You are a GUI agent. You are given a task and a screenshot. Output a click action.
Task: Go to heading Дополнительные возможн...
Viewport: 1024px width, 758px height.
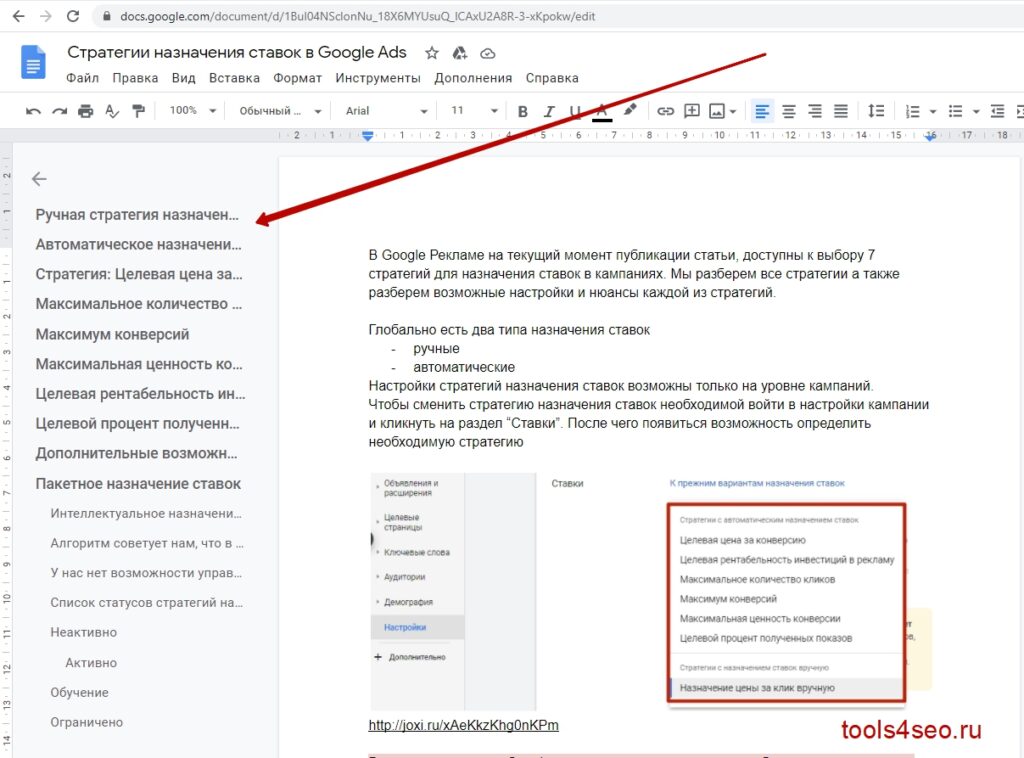[x=136, y=454]
